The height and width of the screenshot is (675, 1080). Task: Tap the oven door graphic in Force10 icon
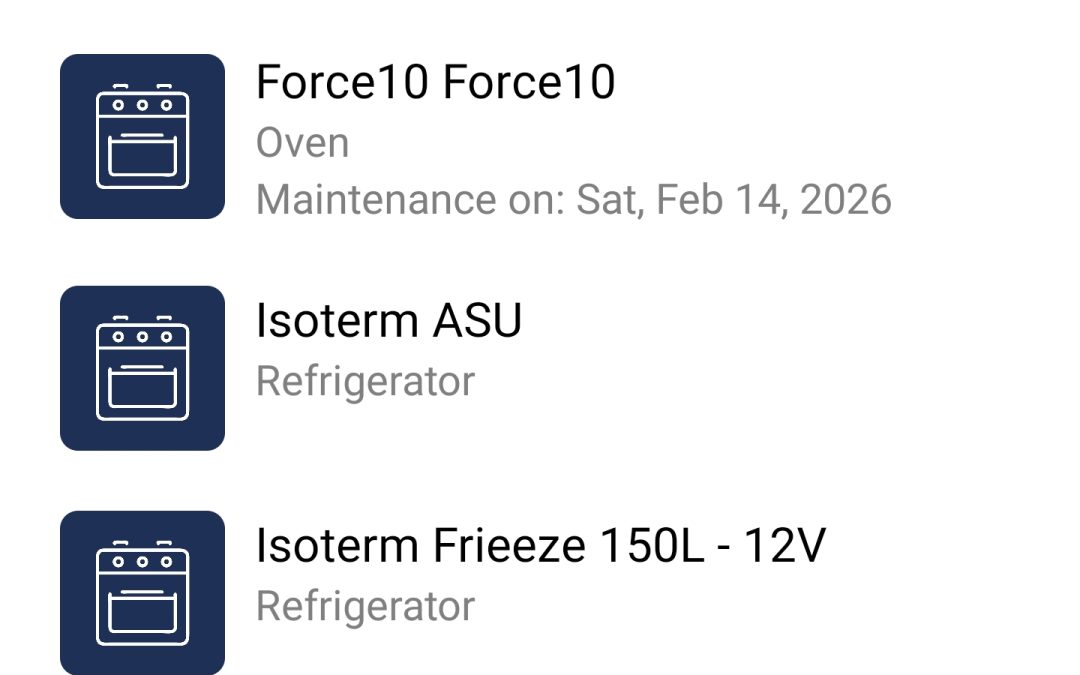[143, 154]
